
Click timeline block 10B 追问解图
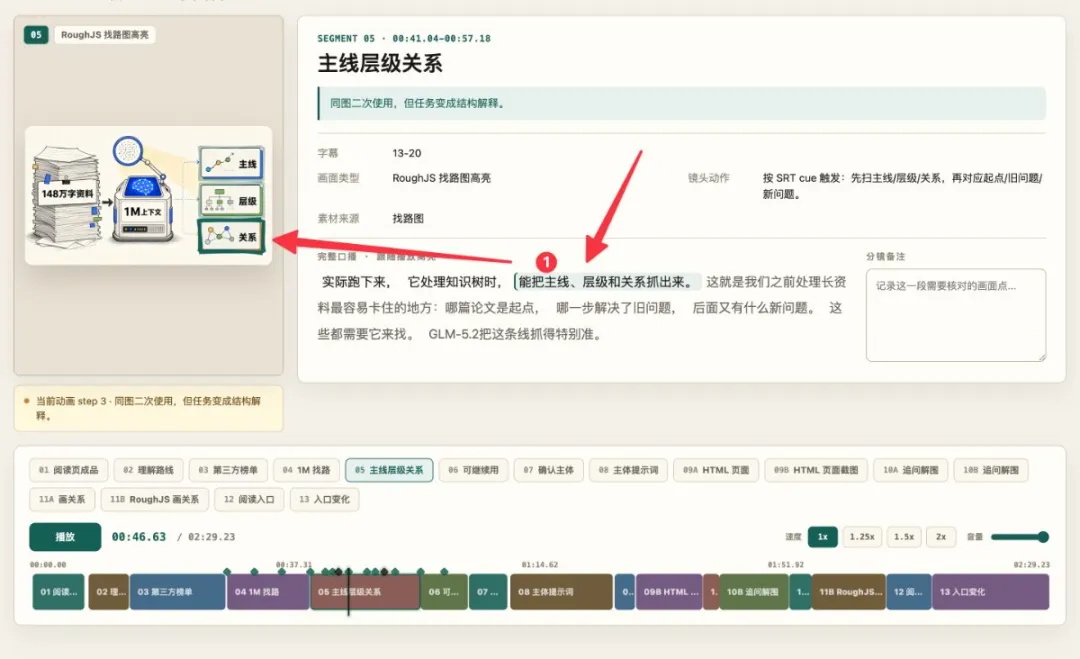pyautogui.click(x=754, y=592)
